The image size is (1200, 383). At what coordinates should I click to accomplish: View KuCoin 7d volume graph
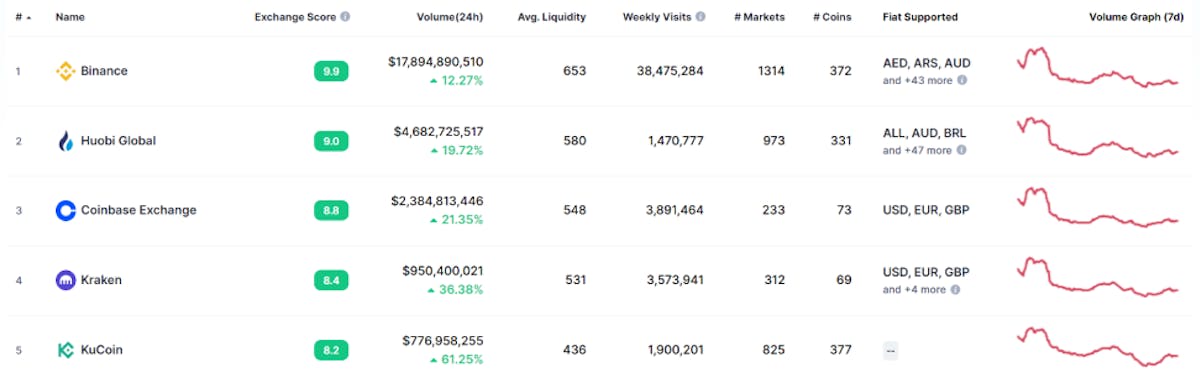1099,348
